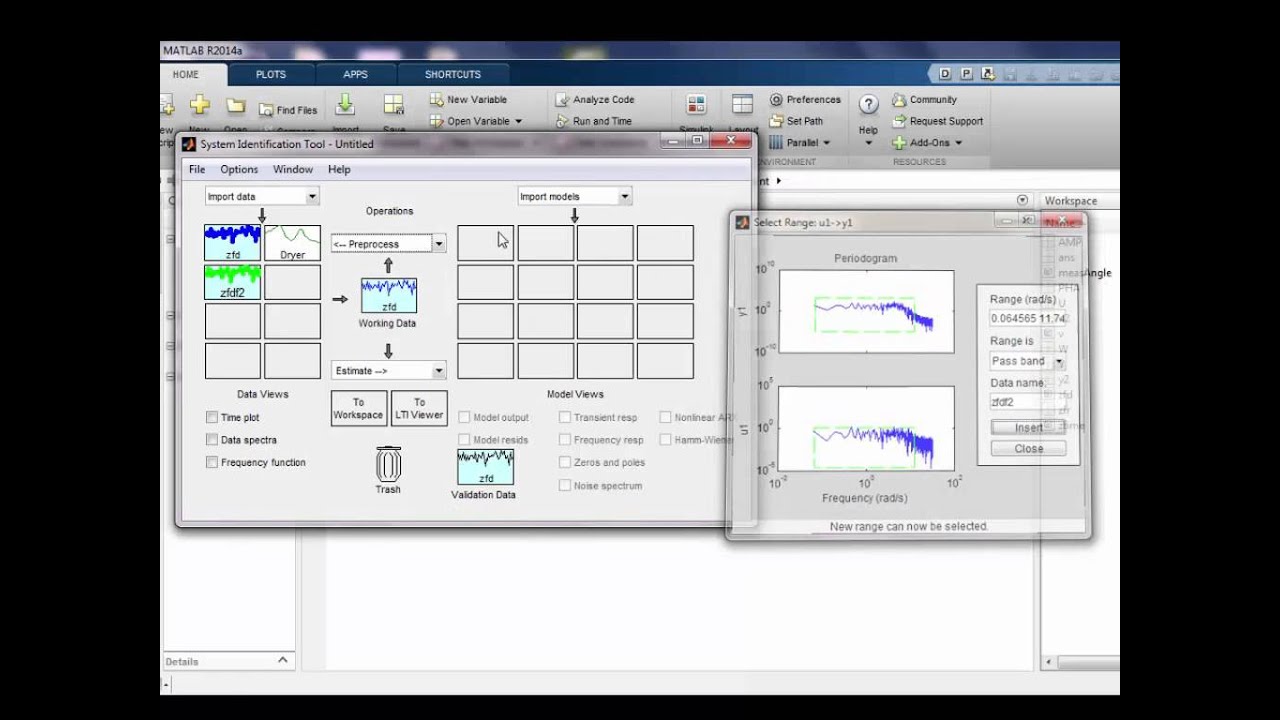Open Preferences gear icon
The image size is (1280, 720).
(x=776, y=99)
